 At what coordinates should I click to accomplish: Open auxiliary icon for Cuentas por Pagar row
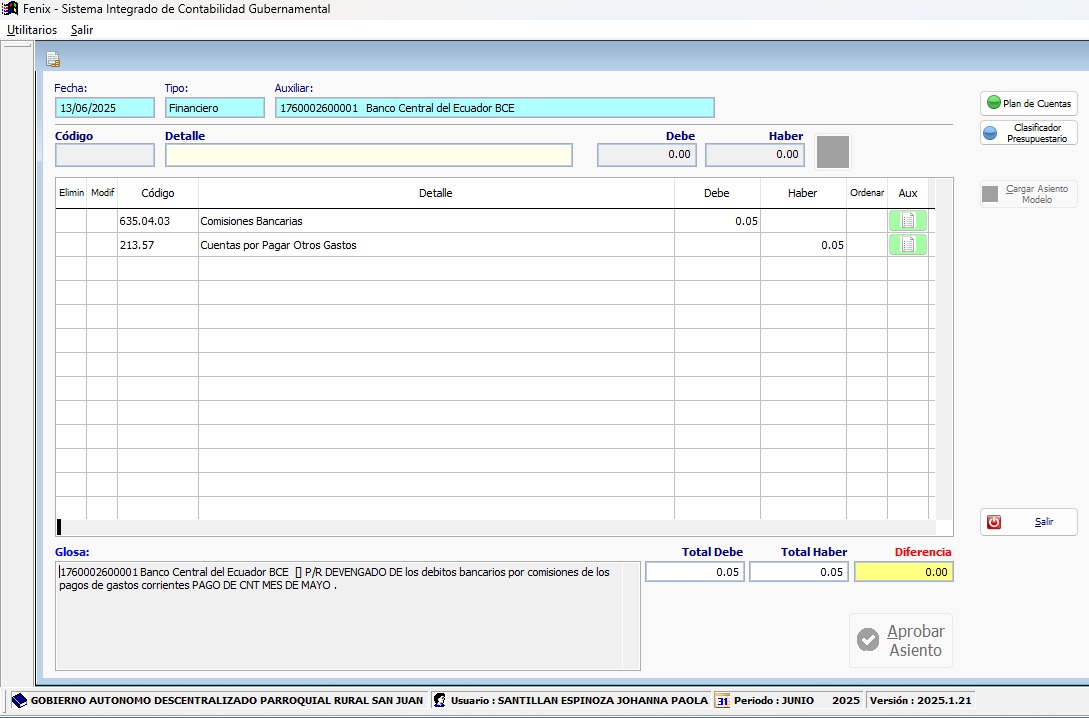point(907,245)
